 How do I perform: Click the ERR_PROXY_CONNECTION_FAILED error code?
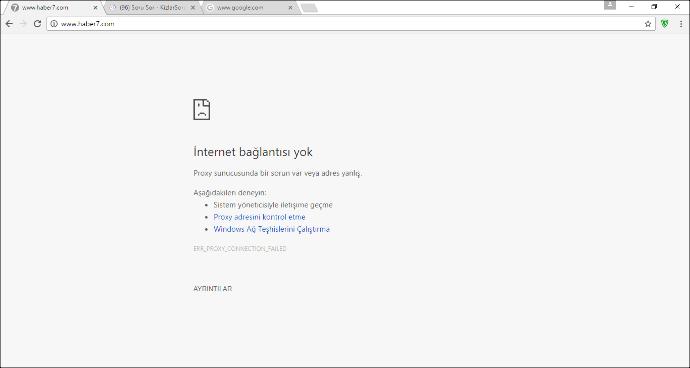(240, 249)
